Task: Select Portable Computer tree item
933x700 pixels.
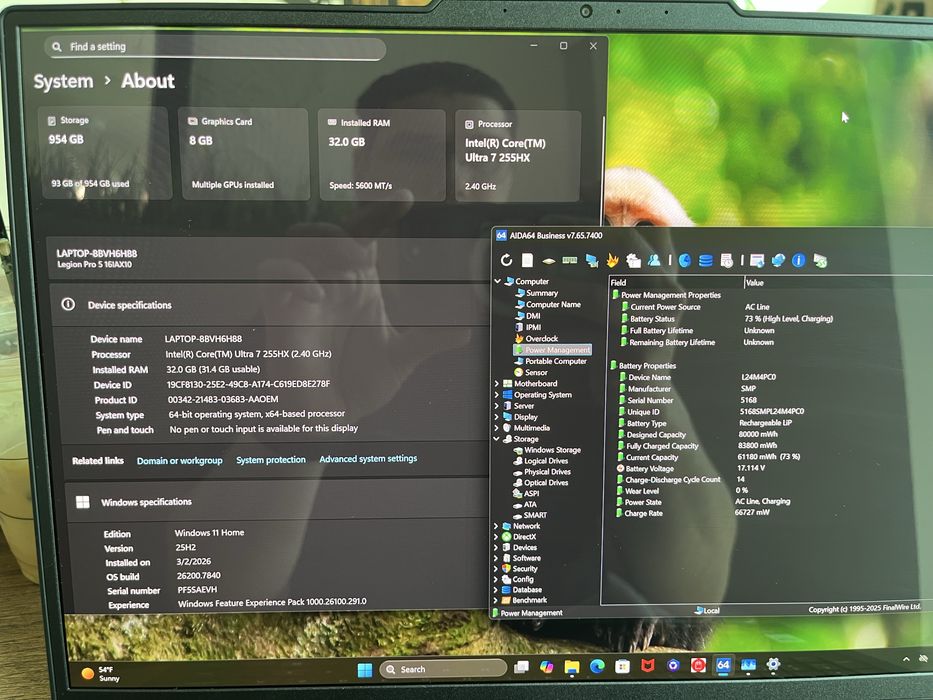Action: 551,361
